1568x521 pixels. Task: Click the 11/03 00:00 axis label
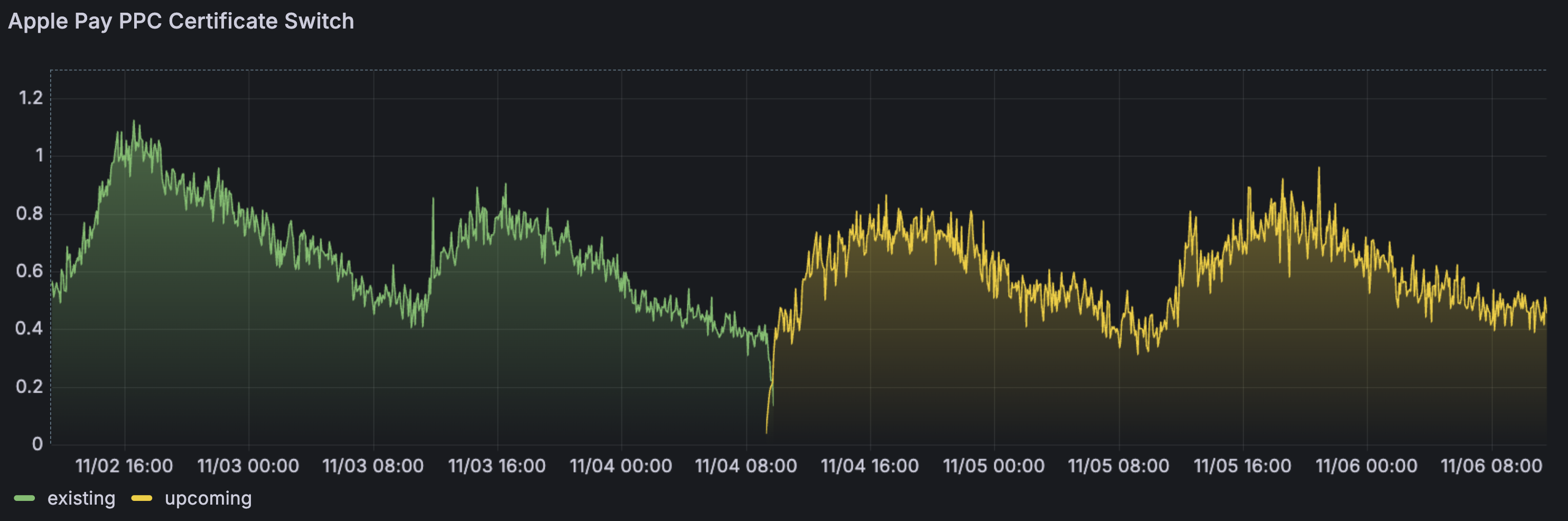[248, 466]
